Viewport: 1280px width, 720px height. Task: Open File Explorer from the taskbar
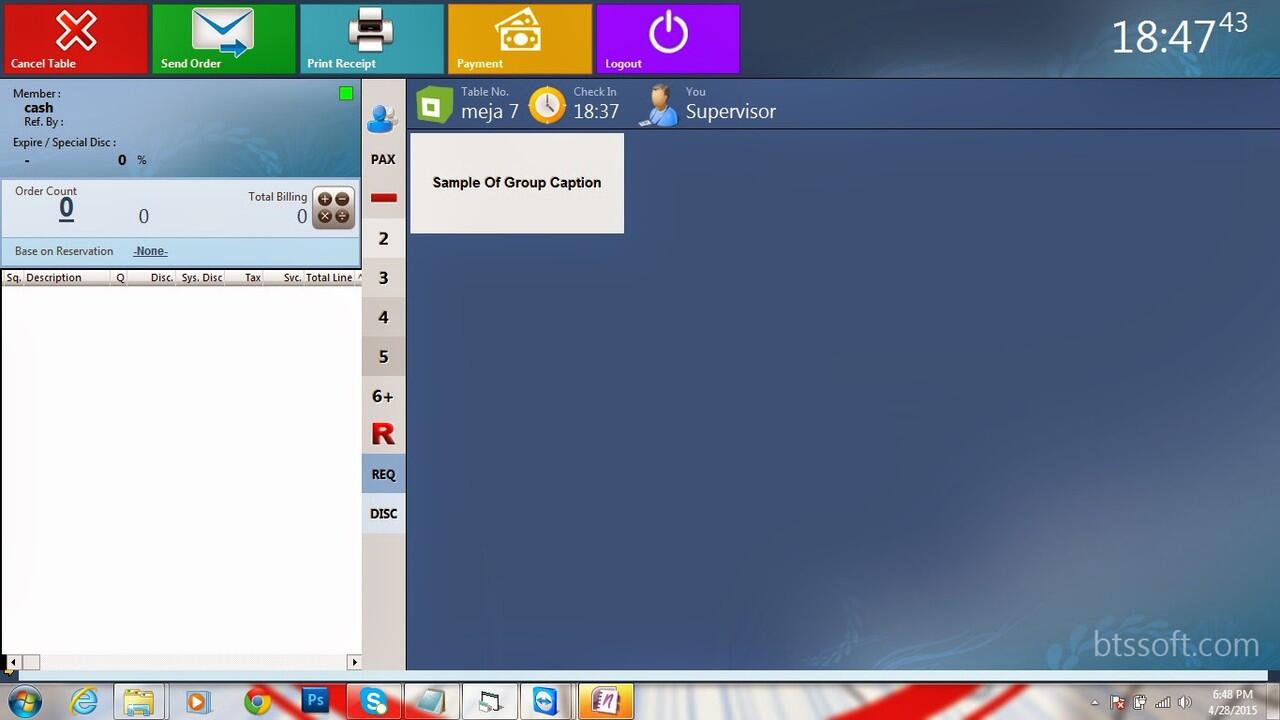pyautogui.click(x=139, y=702)
